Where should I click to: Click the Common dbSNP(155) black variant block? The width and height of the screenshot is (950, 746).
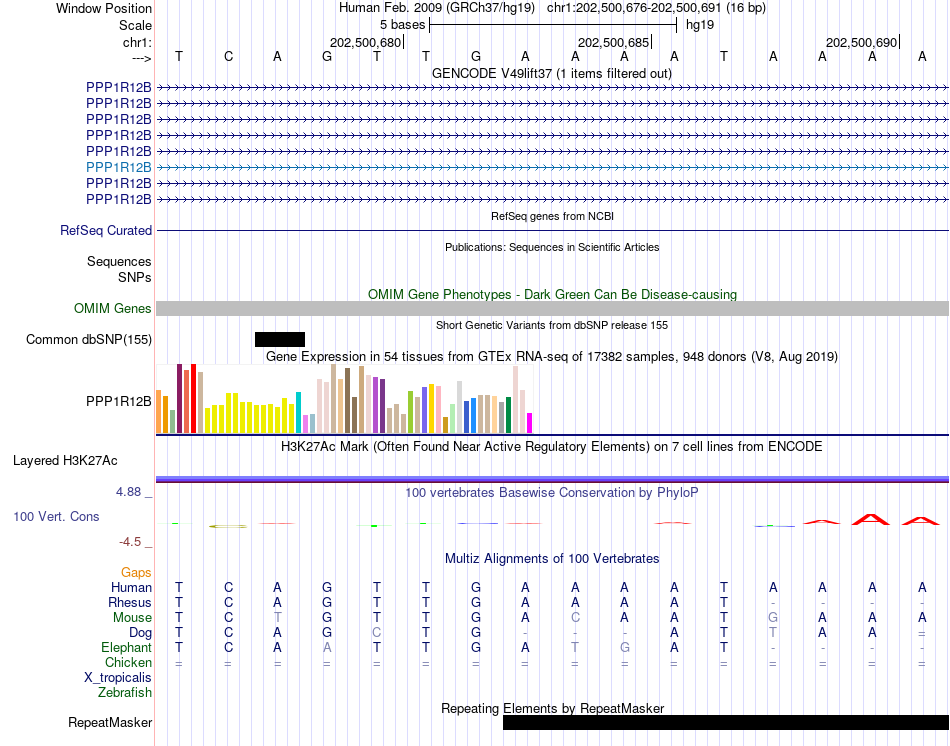pos(280,339)
